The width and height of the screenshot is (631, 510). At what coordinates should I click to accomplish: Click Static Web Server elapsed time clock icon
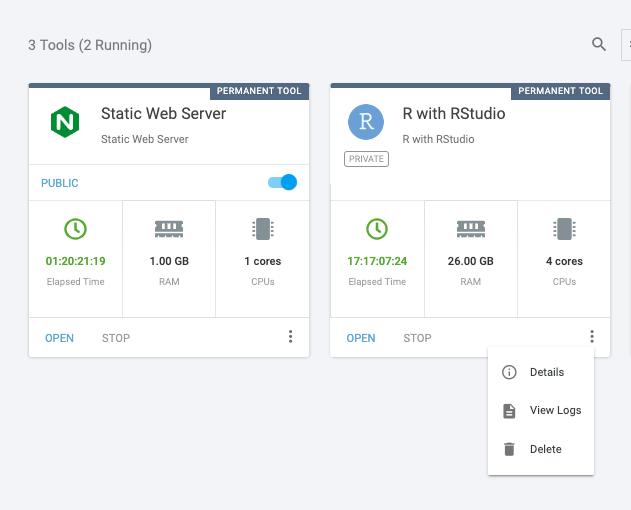[75, 229]
